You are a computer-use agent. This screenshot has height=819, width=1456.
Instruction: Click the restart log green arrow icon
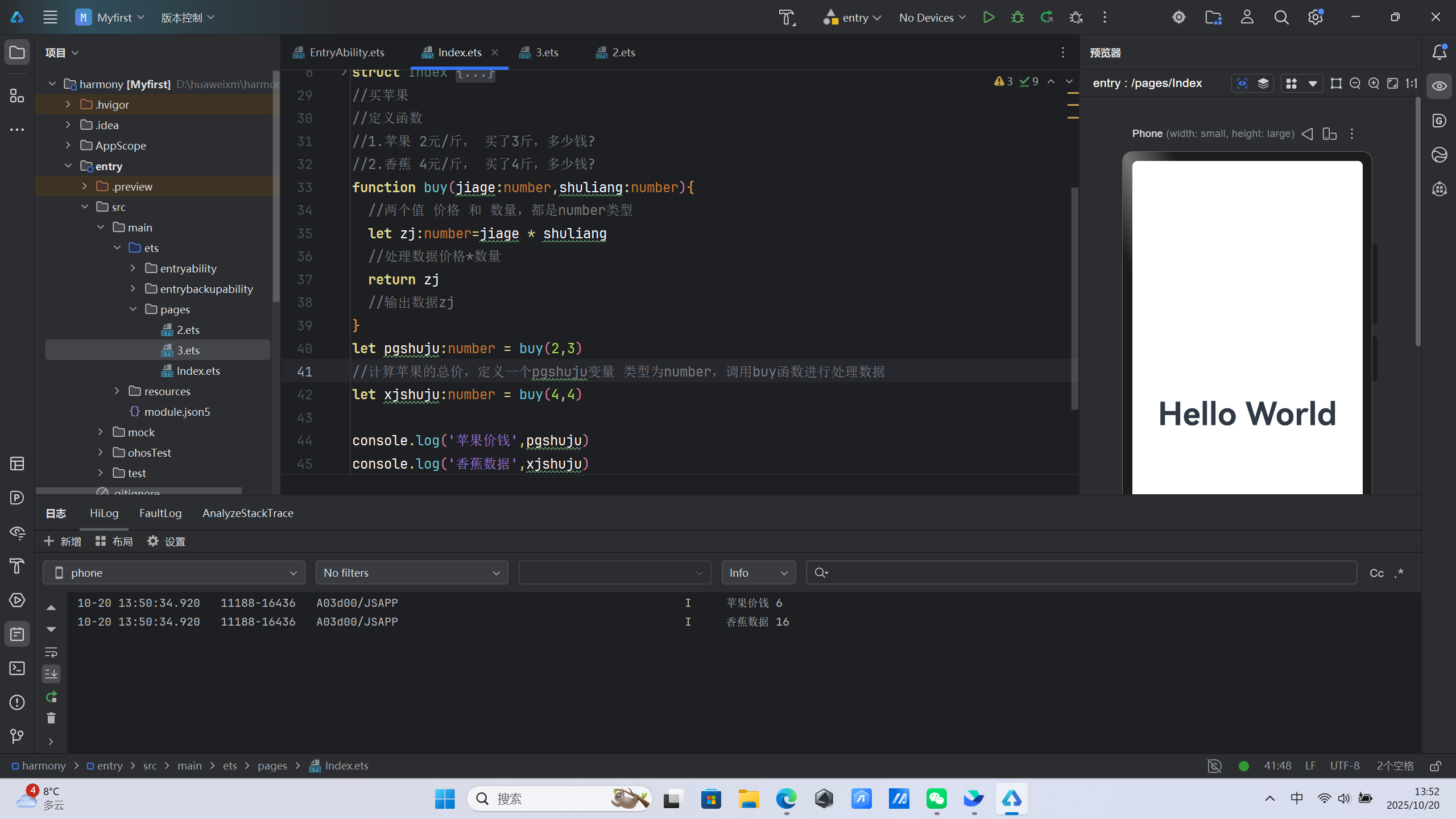point(51,697)
